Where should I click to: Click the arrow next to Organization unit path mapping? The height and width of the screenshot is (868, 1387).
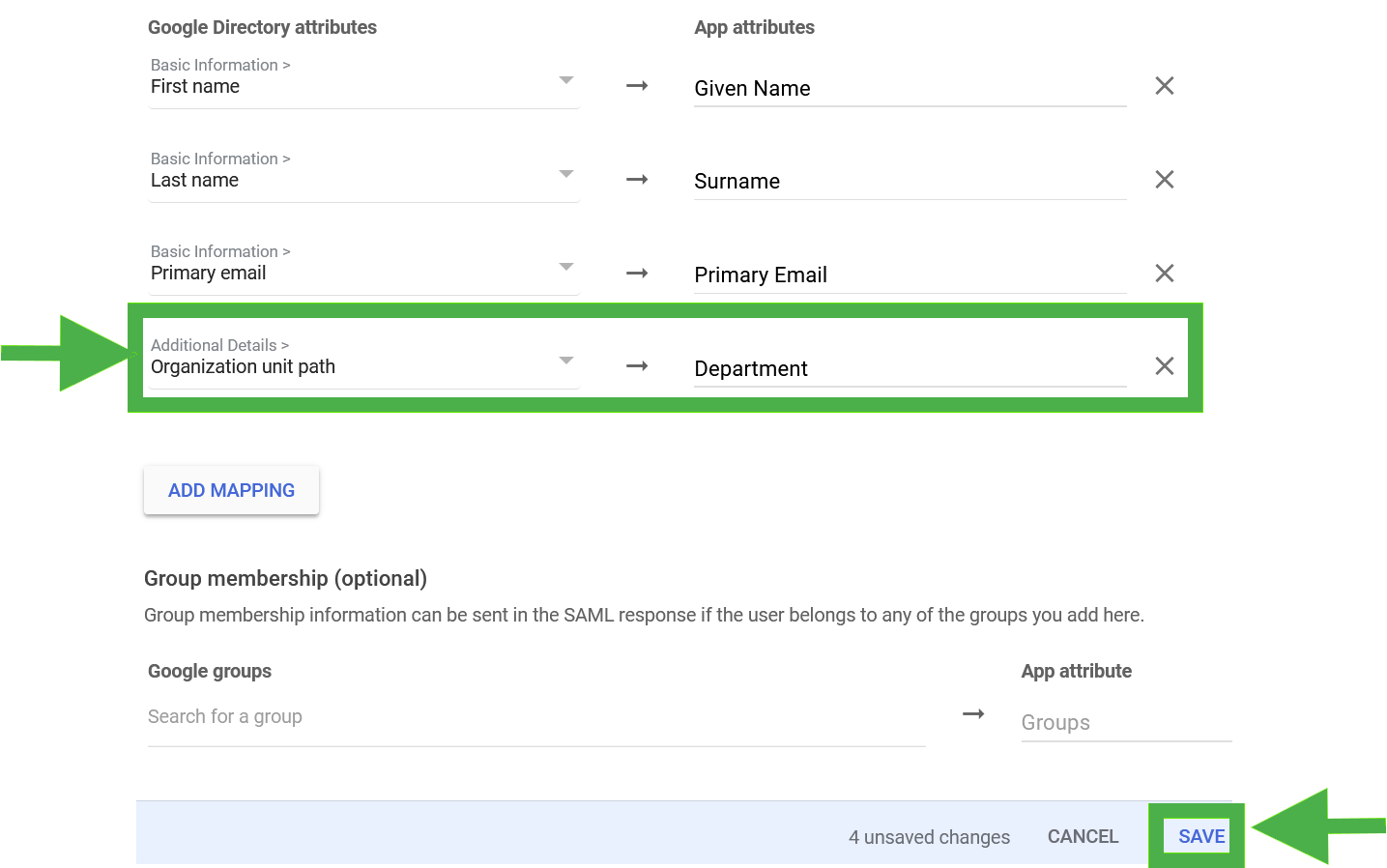tap(637, 365)
